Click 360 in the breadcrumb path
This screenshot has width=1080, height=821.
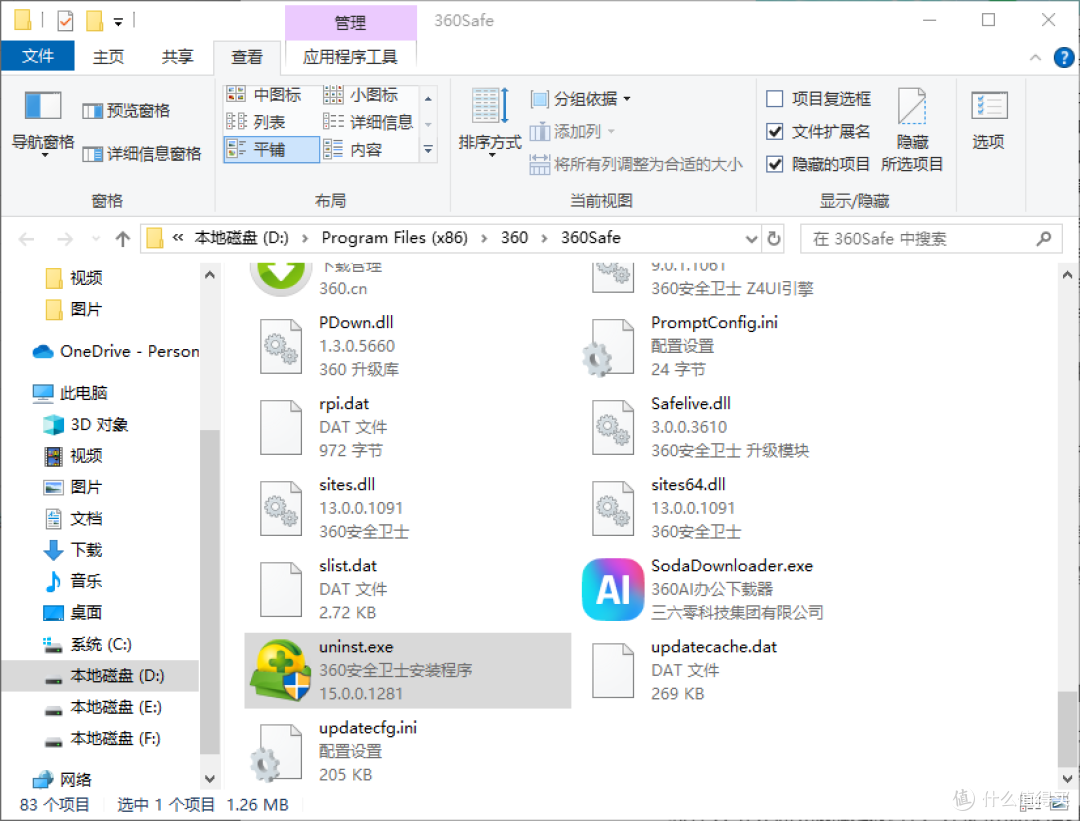click(514, 238)
